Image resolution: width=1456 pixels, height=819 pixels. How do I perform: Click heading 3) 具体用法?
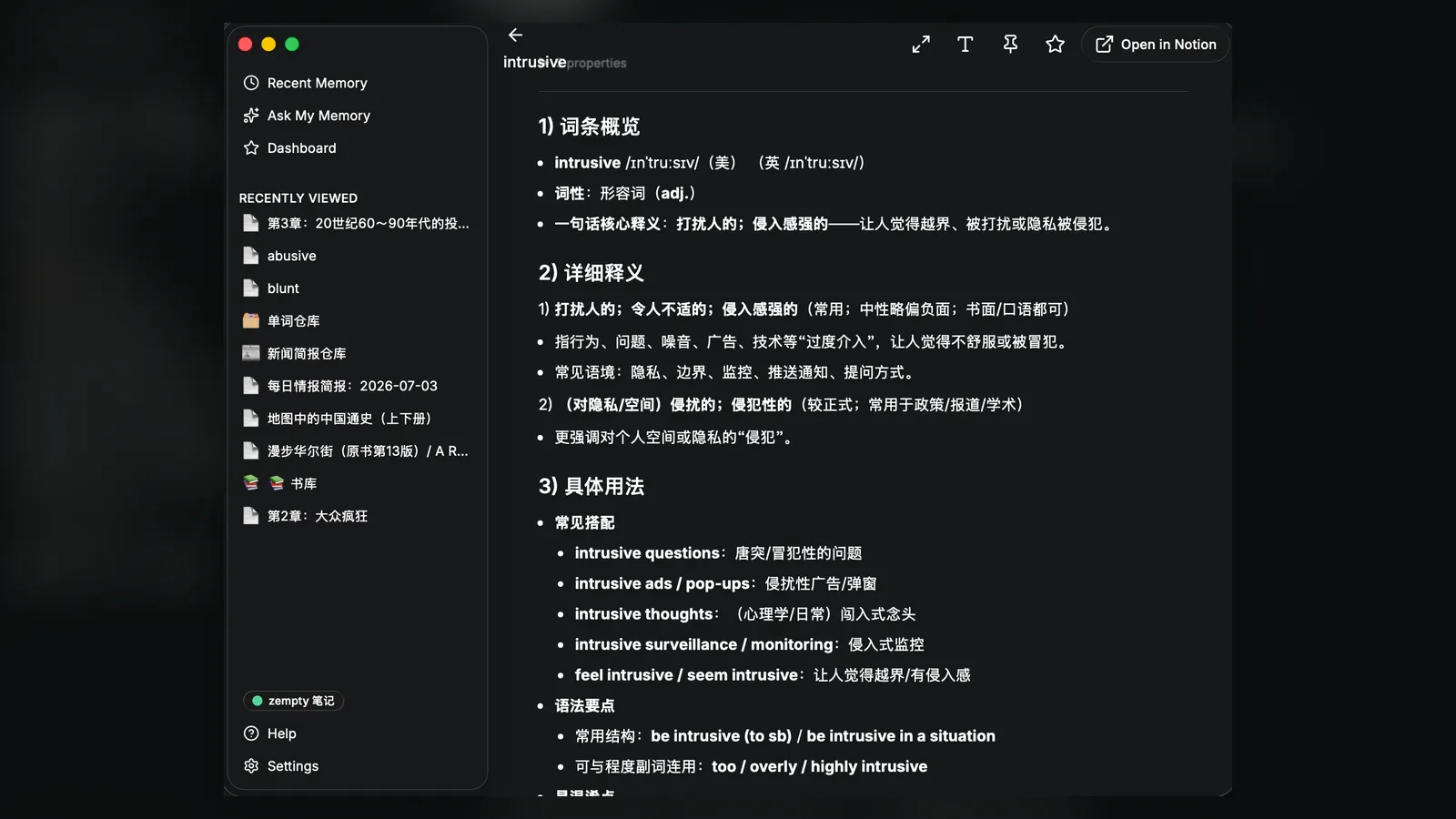click(591, 486)
